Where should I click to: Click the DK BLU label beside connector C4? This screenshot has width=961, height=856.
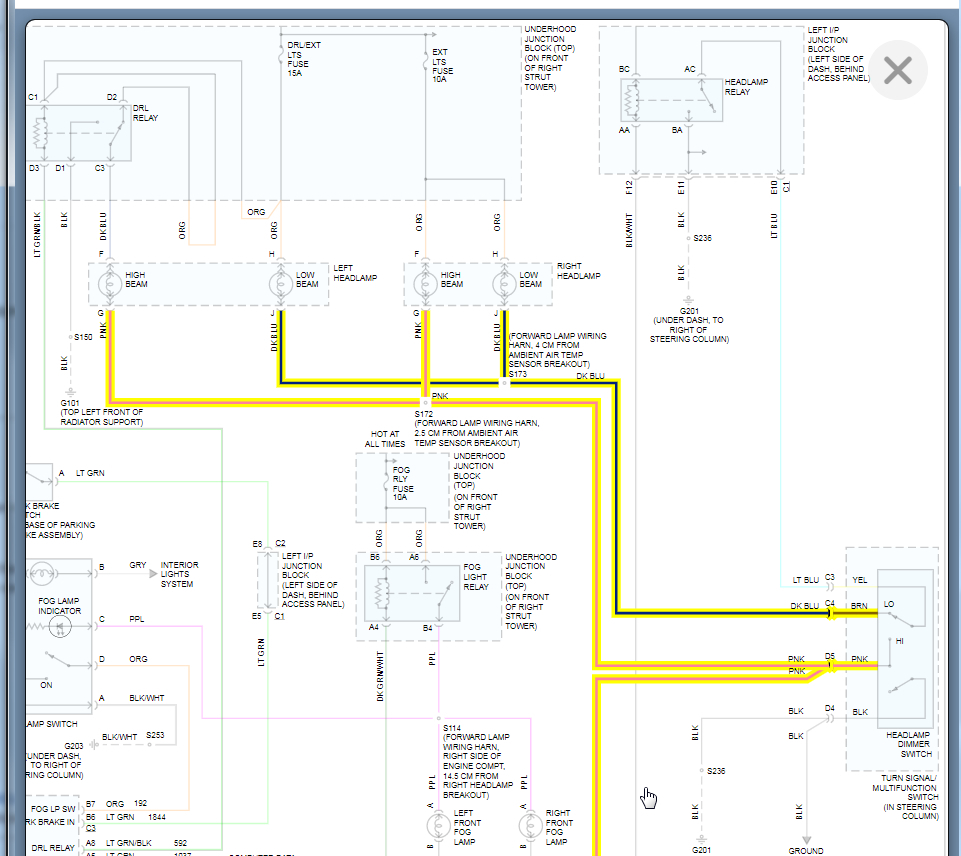[804, 605]
